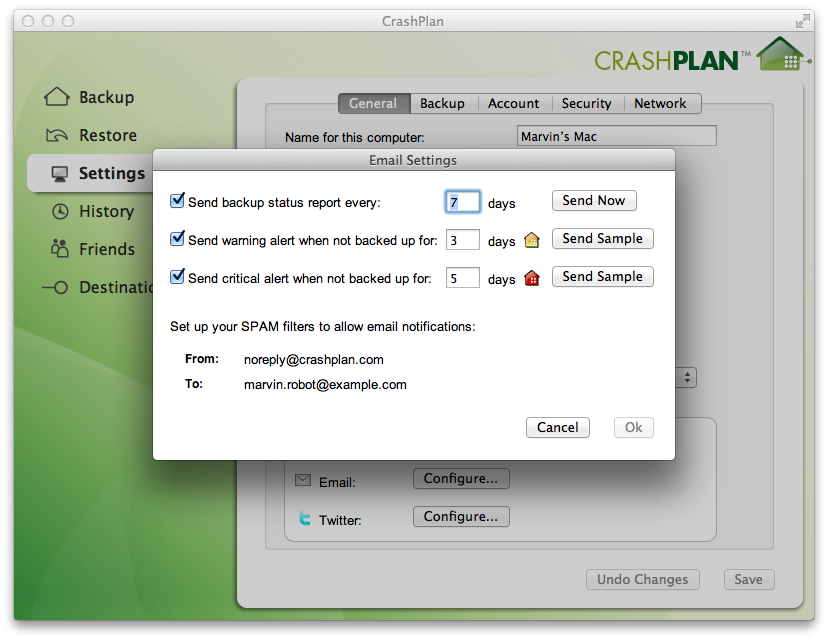Click the days field showing 7
The image size is (828, 640).
(462, 201)
